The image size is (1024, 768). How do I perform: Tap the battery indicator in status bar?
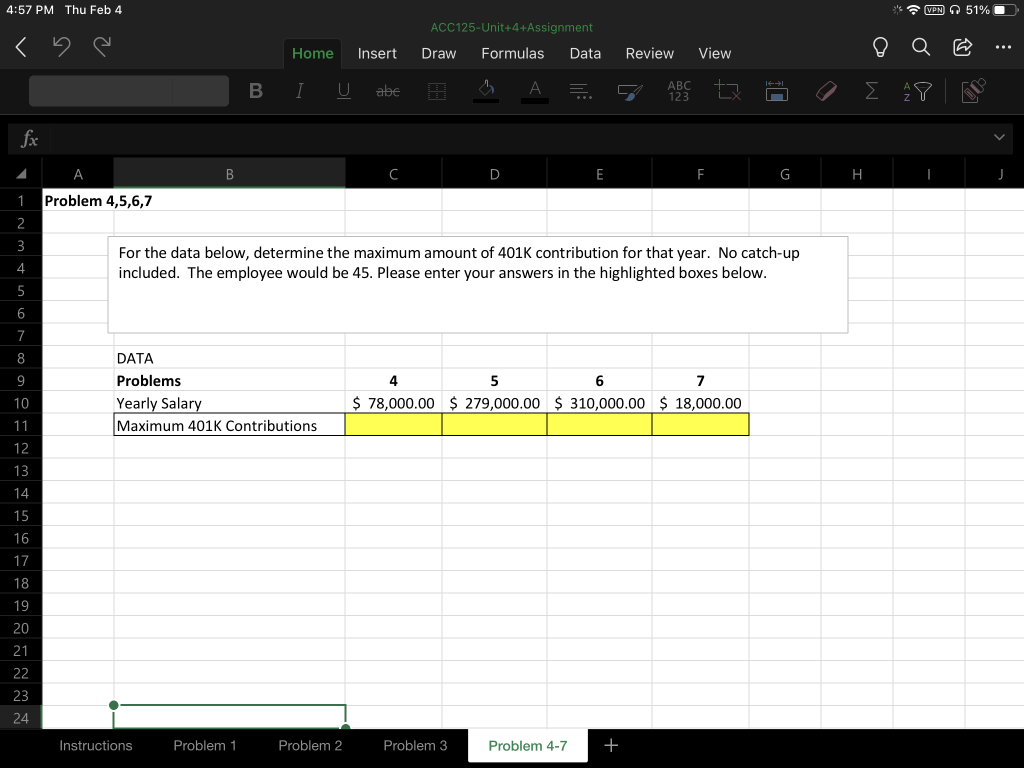click(x=1005, y=10)
